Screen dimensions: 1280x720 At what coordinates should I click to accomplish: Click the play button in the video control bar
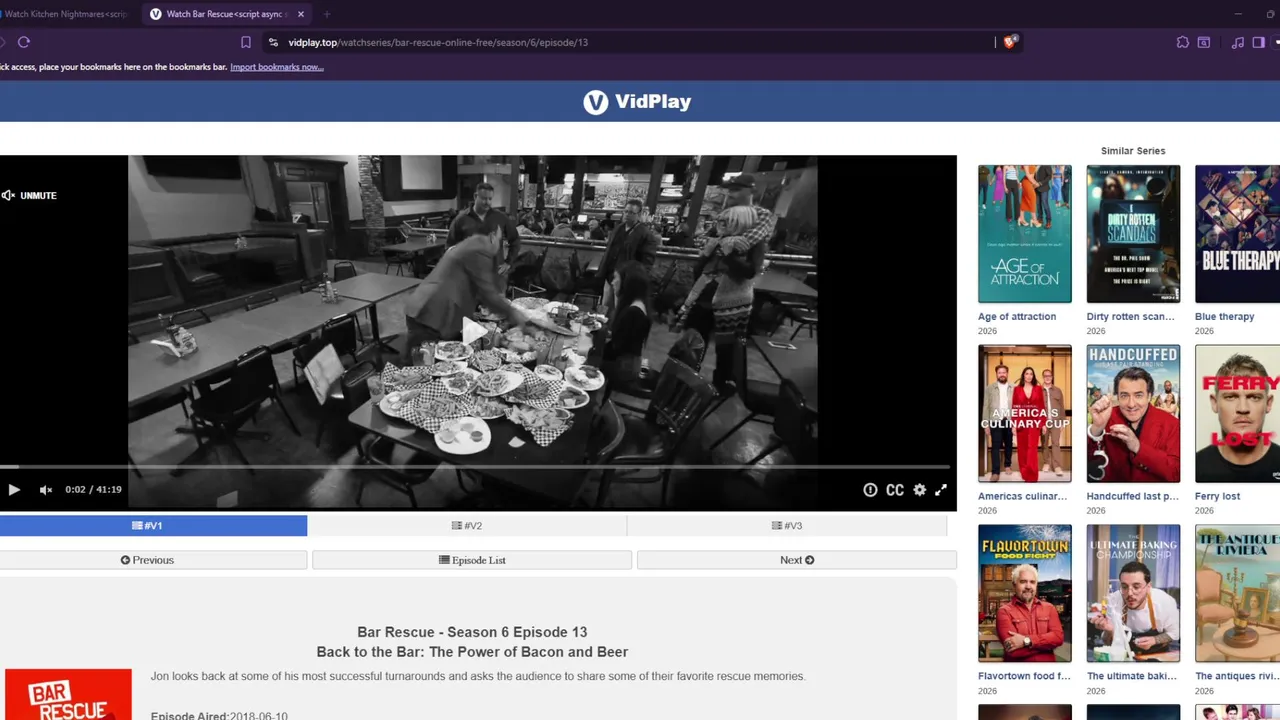point(14,490)
